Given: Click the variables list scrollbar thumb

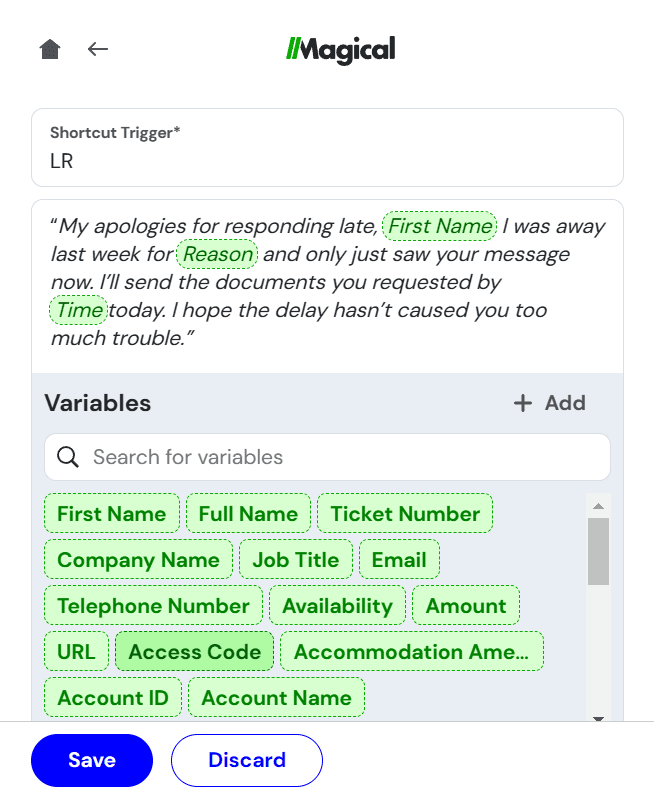Looking at the screenshot, I should pyautogui.click(x=598, y=550).
